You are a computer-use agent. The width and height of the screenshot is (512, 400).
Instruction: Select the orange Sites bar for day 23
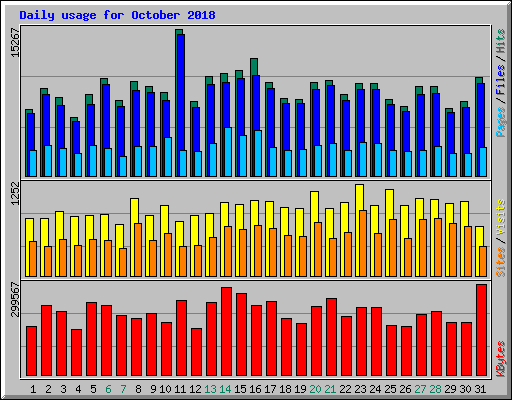click(363, 243)
